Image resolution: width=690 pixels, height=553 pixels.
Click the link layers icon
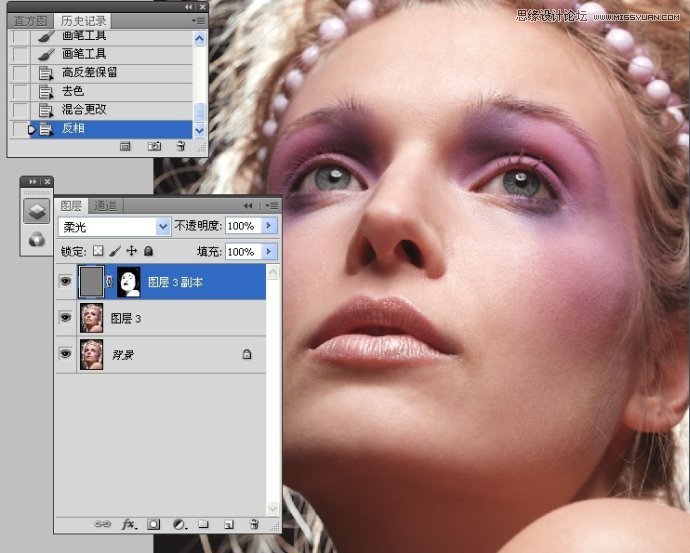(103, 524)
